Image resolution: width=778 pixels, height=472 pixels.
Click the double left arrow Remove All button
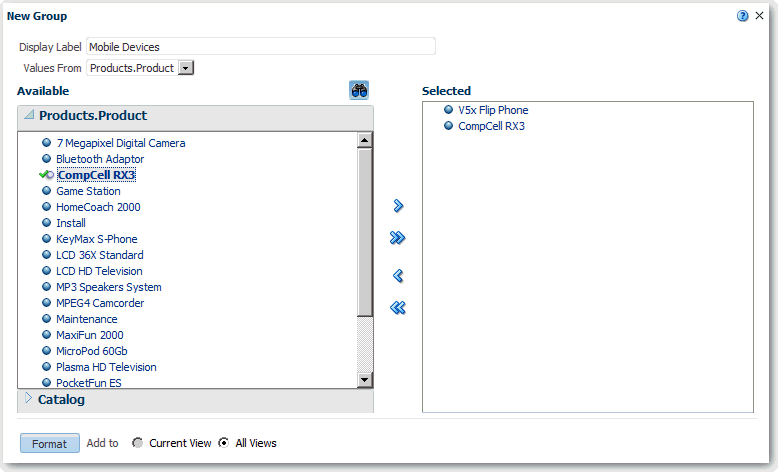click(397, 308)
